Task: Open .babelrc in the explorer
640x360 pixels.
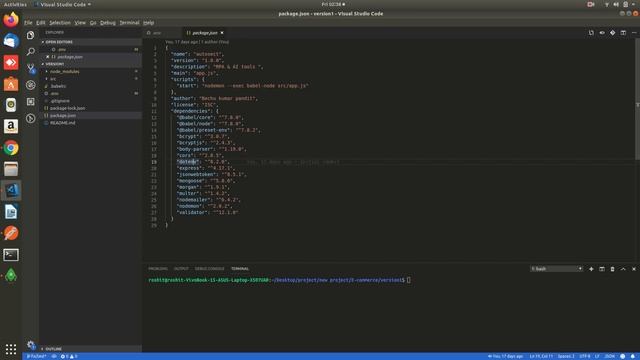Action: coord(58,86)
